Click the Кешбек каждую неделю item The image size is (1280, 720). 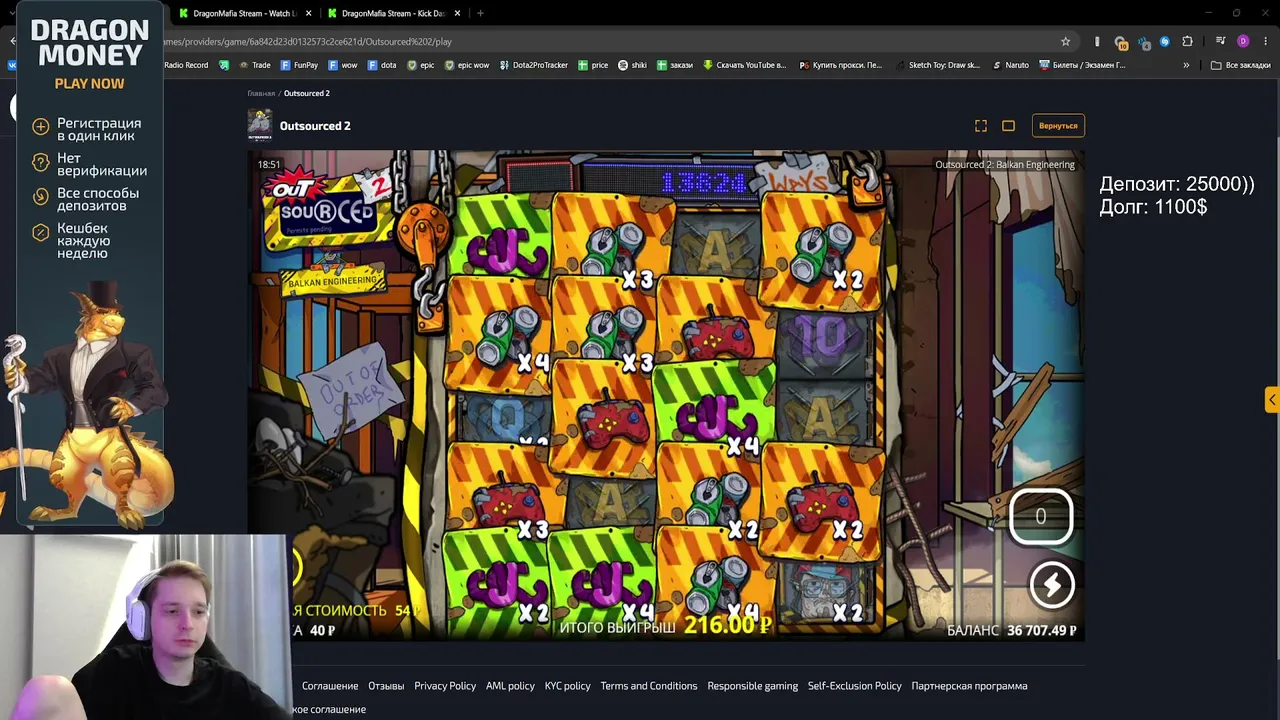tap(84, 241)
